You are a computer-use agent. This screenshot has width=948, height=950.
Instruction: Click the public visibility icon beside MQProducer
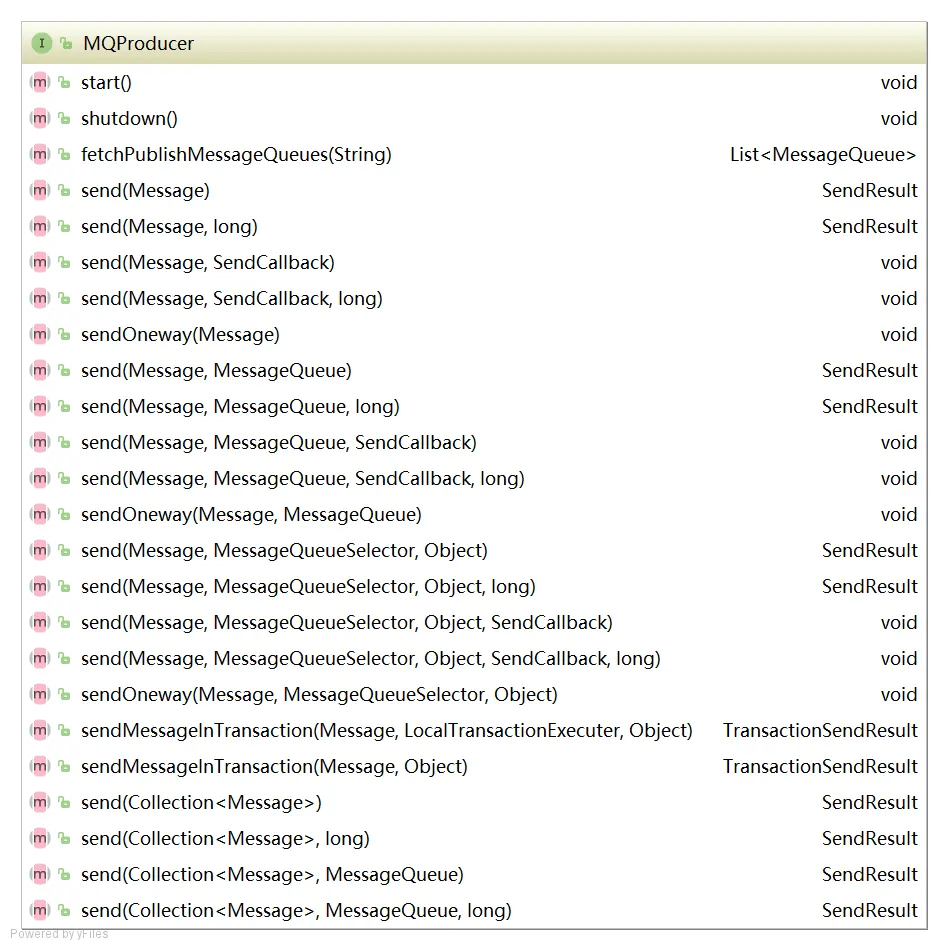click(66, 43)
